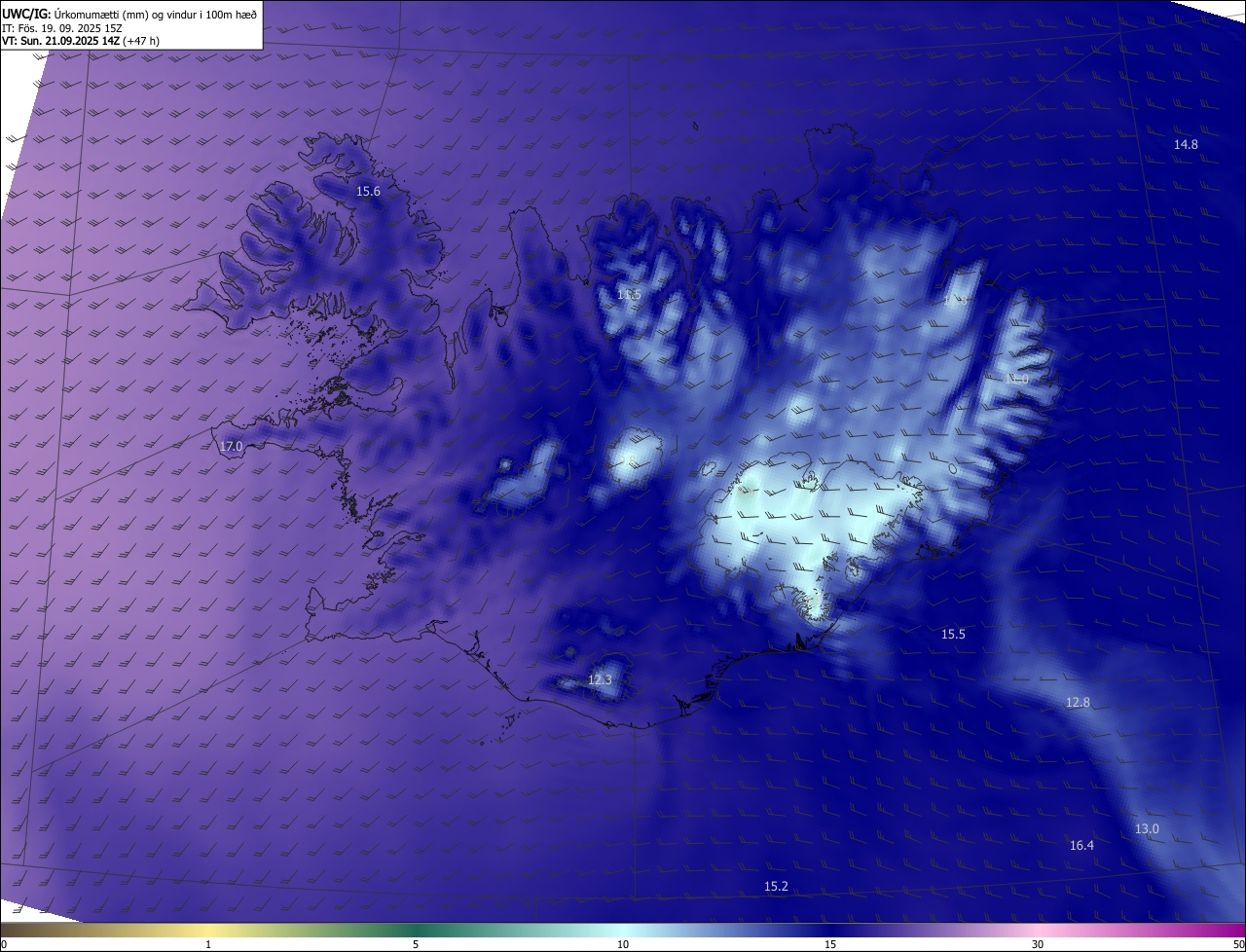The image size is (1246, 952).
Task: Click the colour scale tick label '1'
Action: [208, 944]
